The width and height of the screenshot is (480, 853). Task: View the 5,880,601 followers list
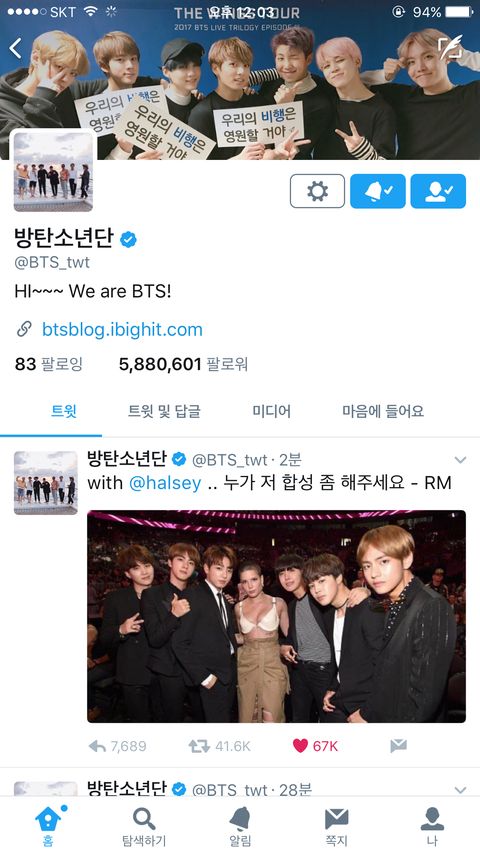183,364
